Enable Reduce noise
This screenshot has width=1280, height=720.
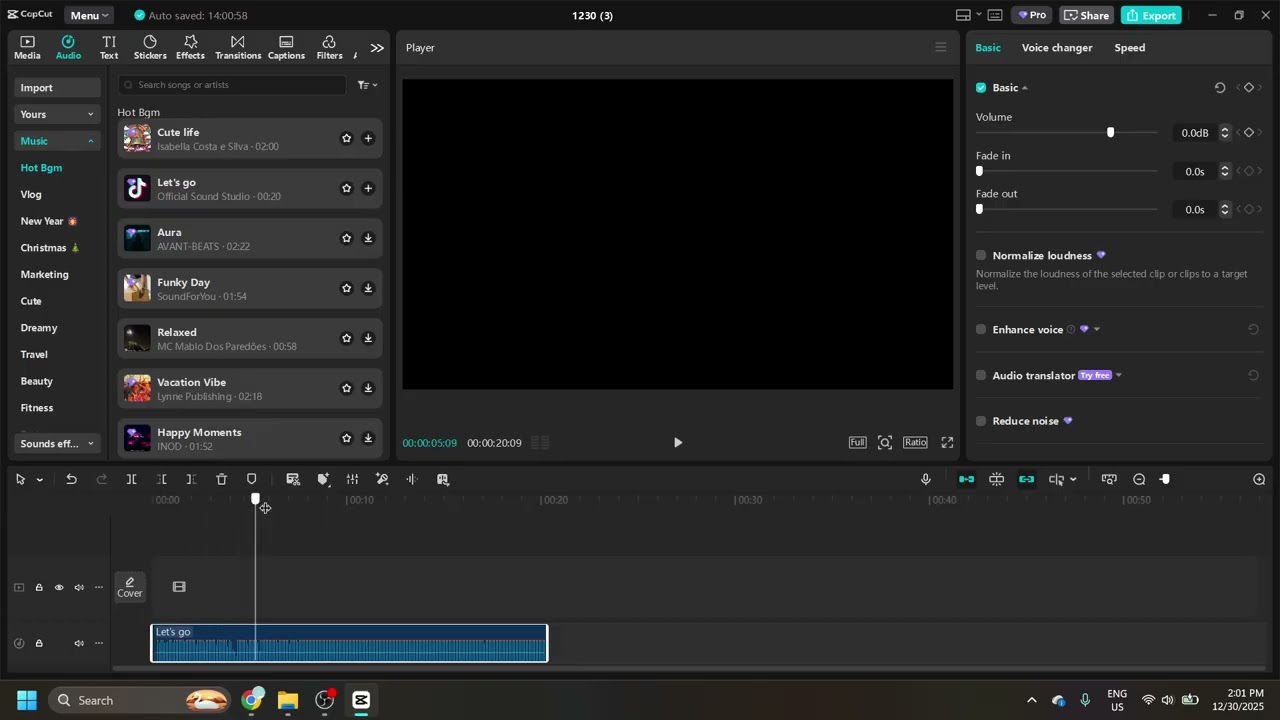tap(981, 421)
